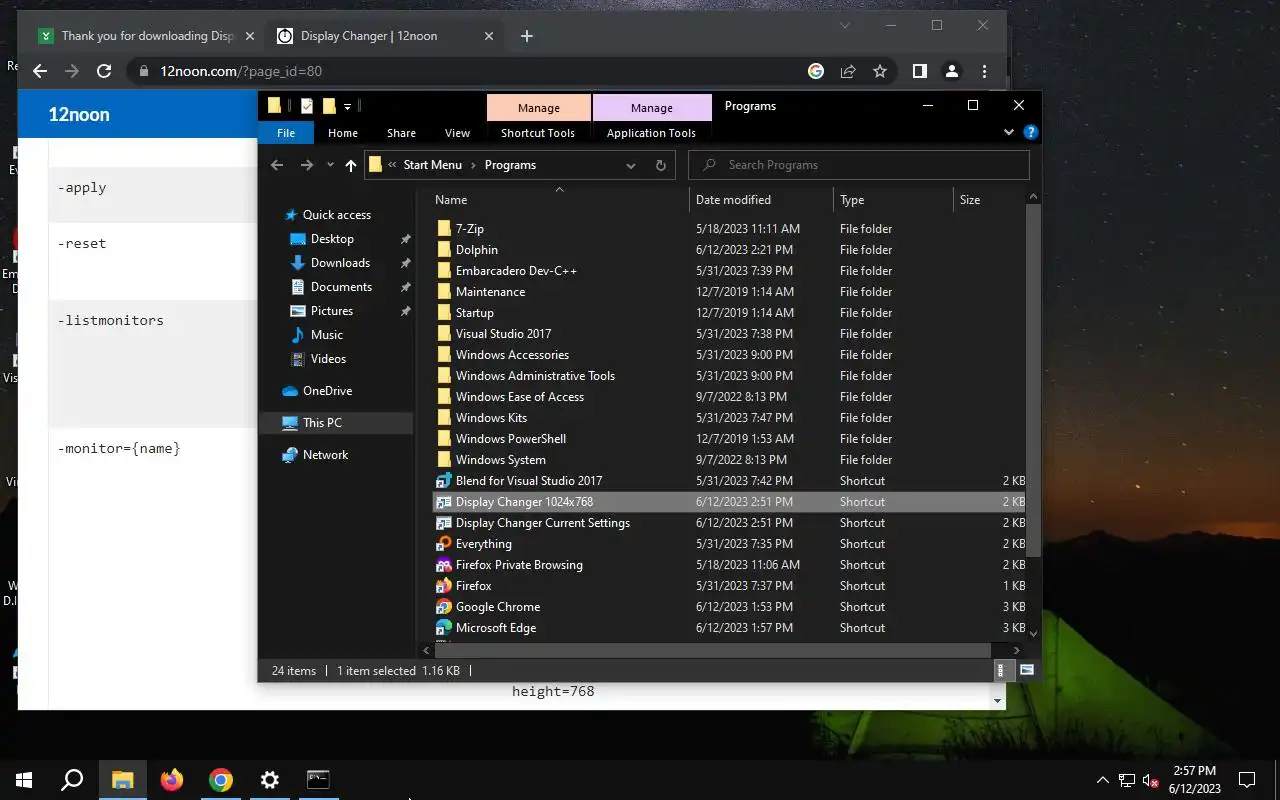Image resolution: width=1280 pixels, height=800 pixels.
Task: Open Chrome profile avatar icon
Action: coord(952,71)
